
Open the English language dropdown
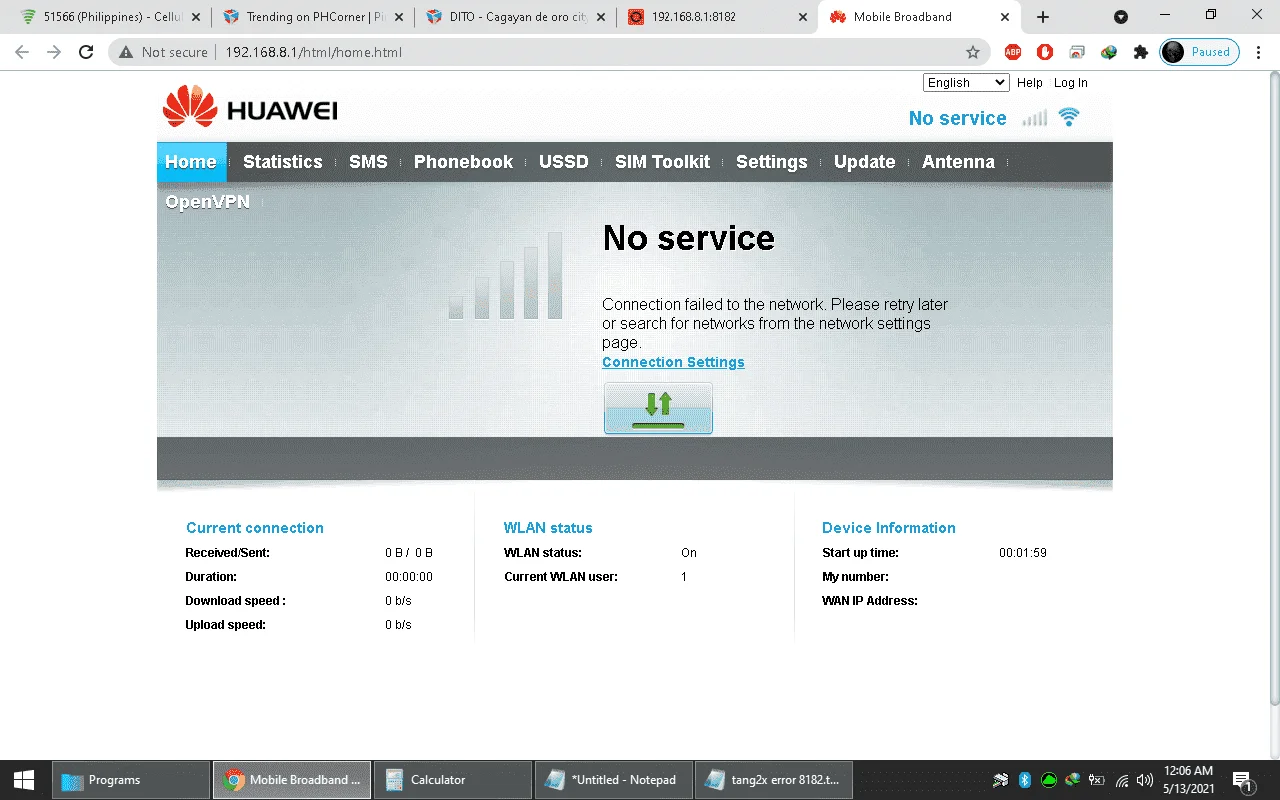pos(966,83)
